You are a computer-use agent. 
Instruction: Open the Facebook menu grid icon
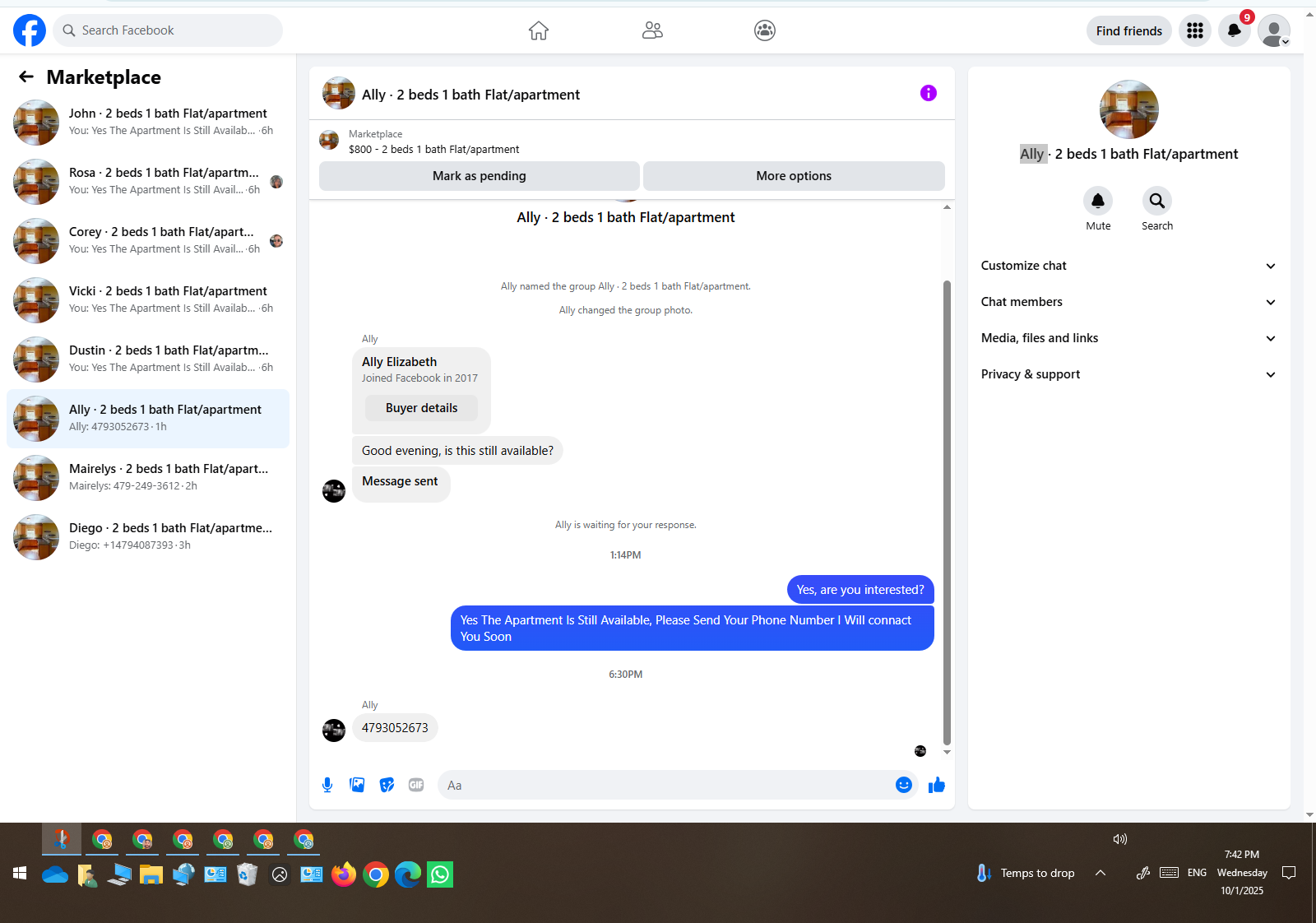(1195, 30)
